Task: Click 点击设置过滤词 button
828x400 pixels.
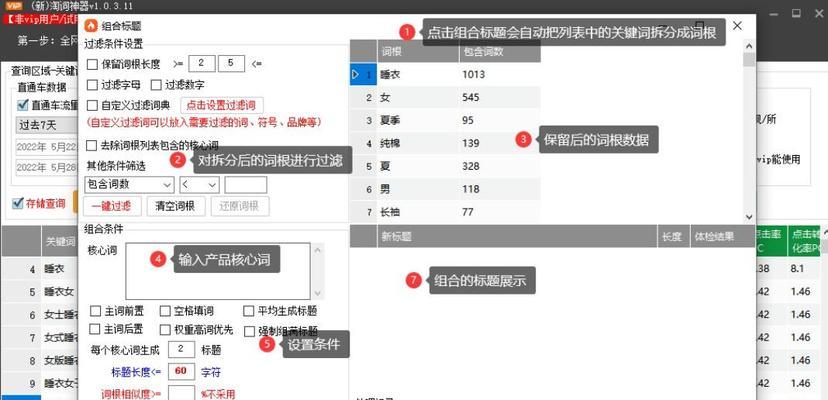Action: pyautogui.click(x=222, y=105)
